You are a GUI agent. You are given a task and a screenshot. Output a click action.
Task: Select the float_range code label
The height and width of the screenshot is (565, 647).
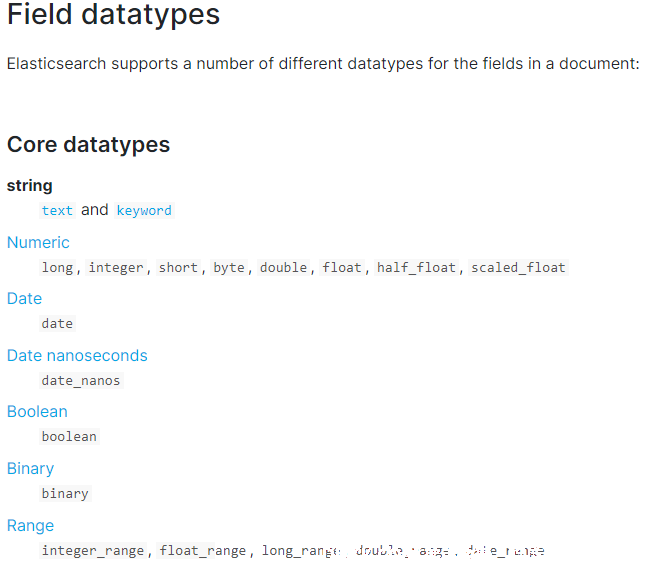pos(203,551)
